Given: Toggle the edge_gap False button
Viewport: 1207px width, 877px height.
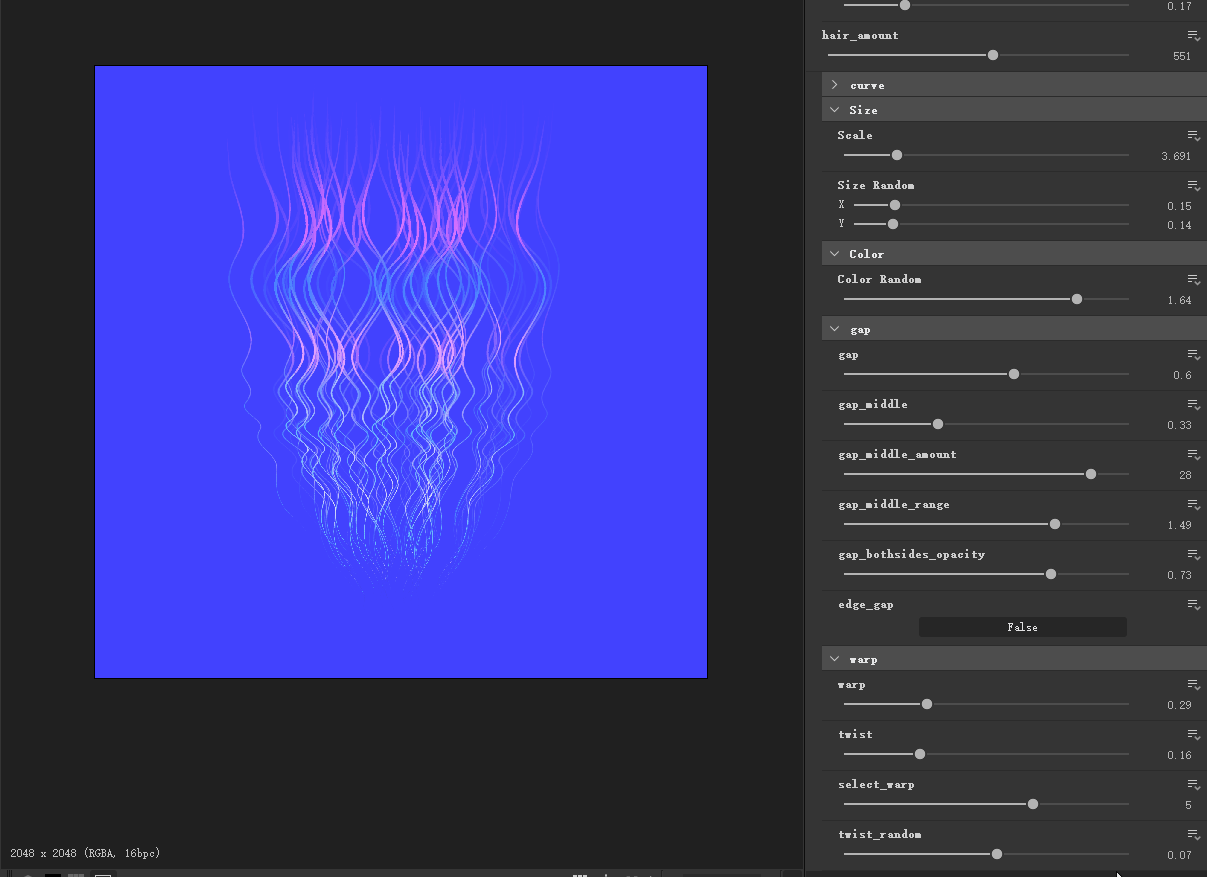Looking at the screenshot, I should click(1022, 627).
